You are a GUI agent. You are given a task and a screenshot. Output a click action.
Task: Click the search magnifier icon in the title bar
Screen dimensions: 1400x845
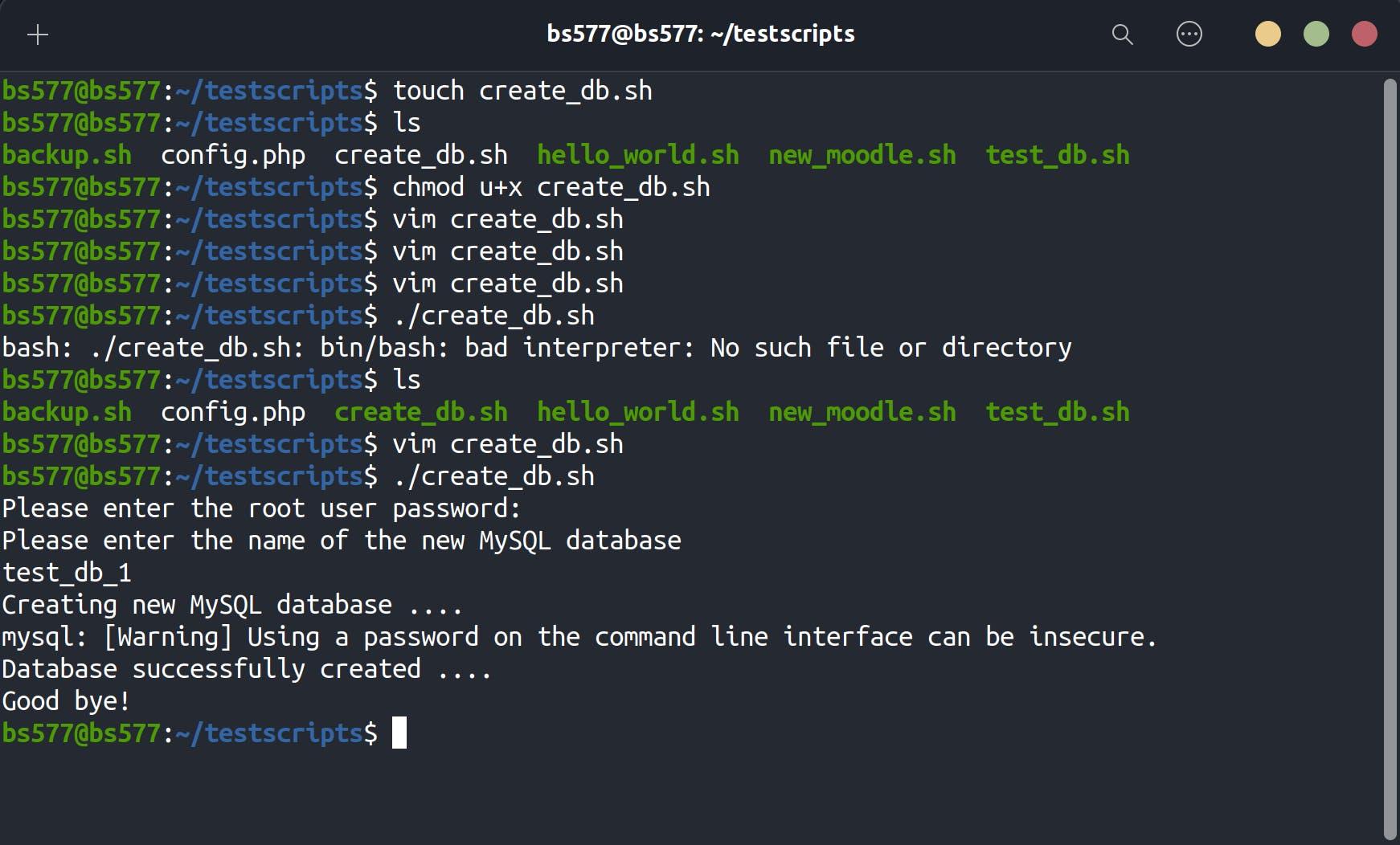tap(1122, 35)
